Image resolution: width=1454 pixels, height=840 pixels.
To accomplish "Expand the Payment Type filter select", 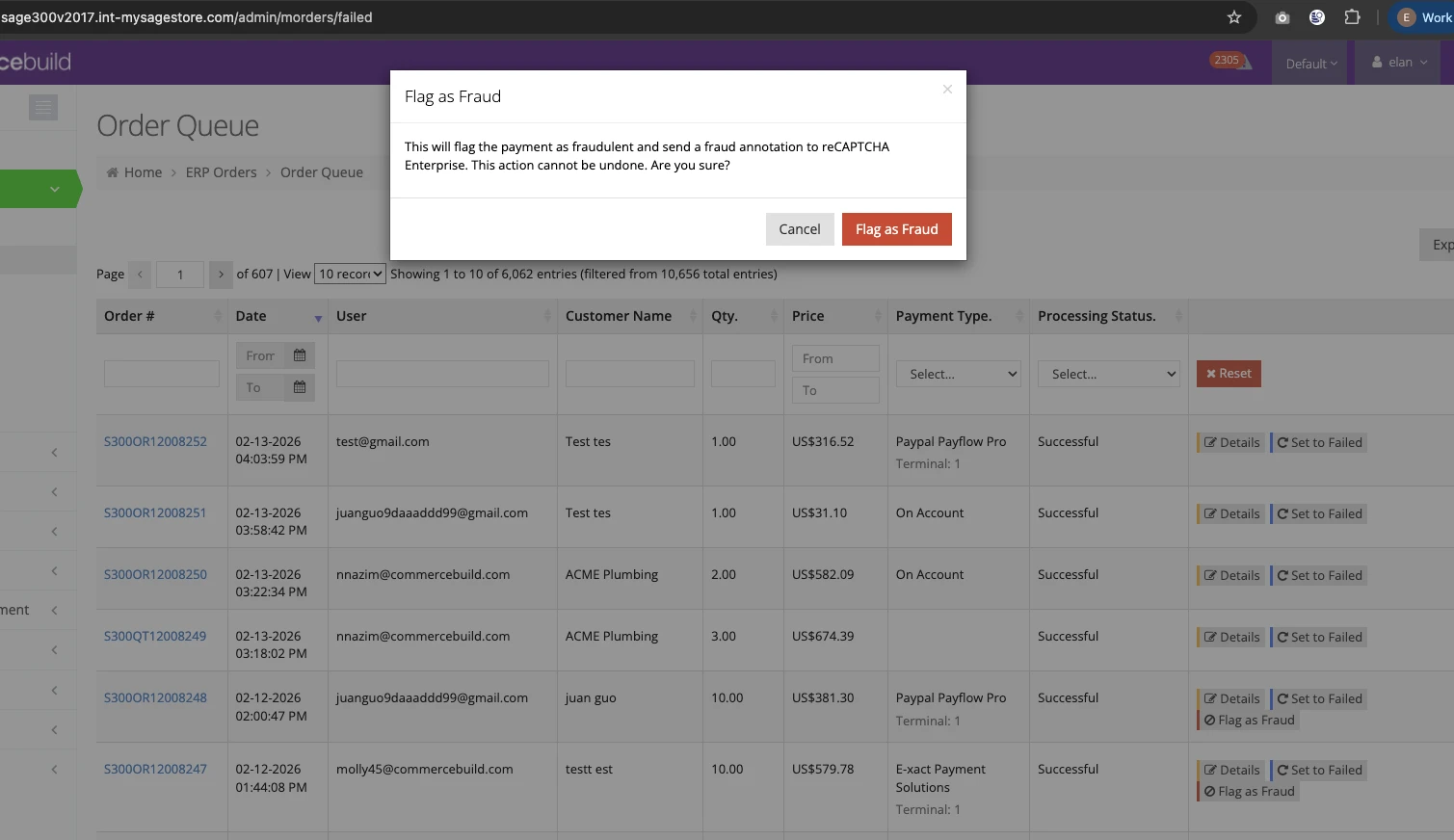I will coord(958,374).
